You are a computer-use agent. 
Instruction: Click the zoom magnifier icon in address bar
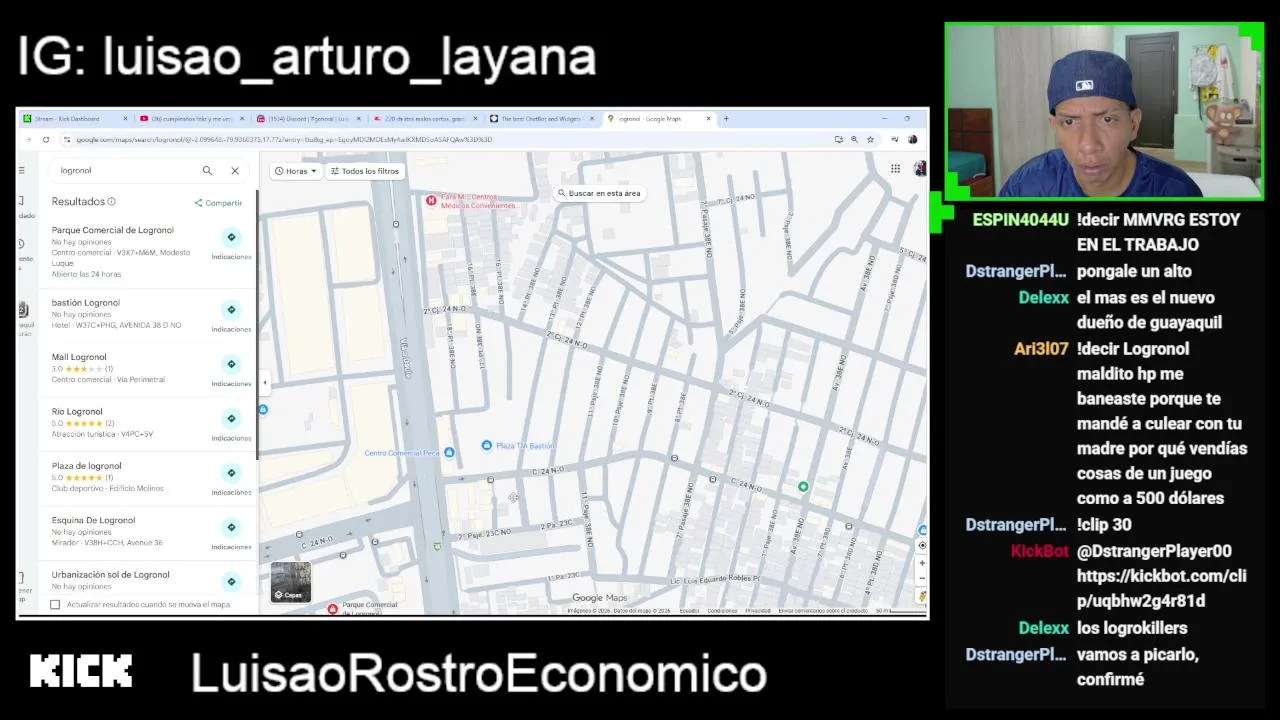click(x=854, y=140)
